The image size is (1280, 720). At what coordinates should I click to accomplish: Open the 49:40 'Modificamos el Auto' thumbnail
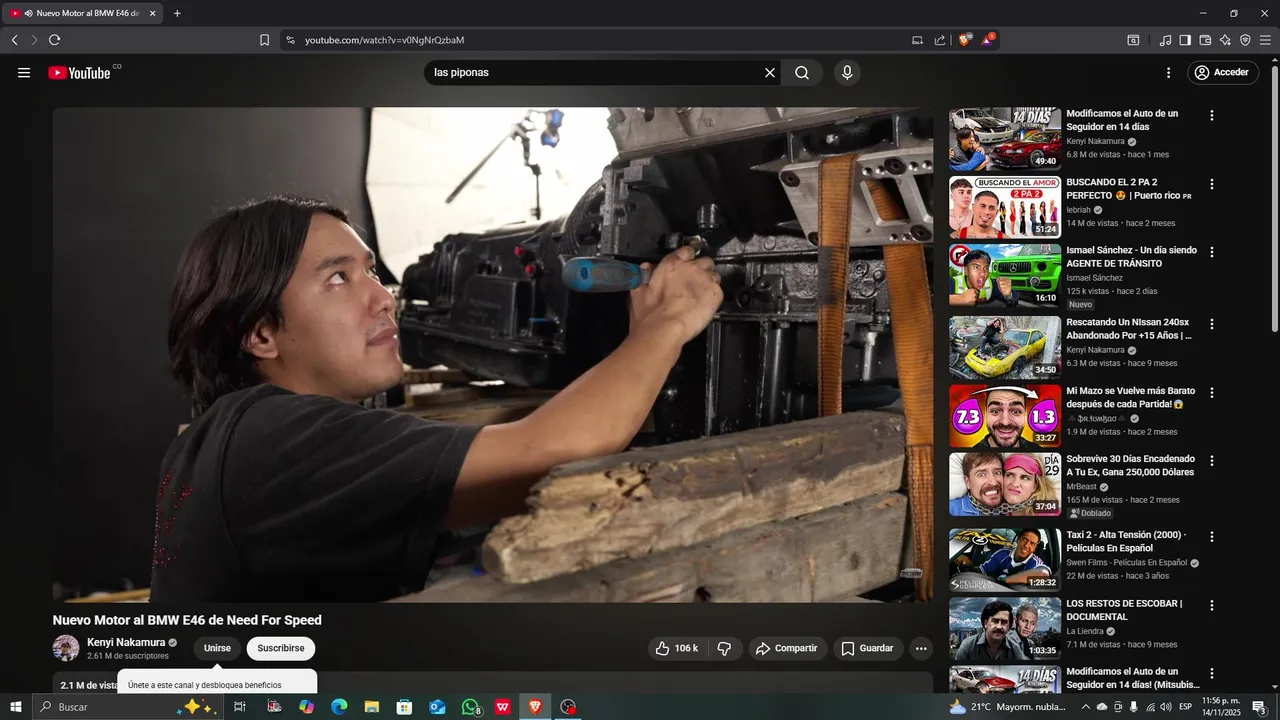(x=1005, y=139)
